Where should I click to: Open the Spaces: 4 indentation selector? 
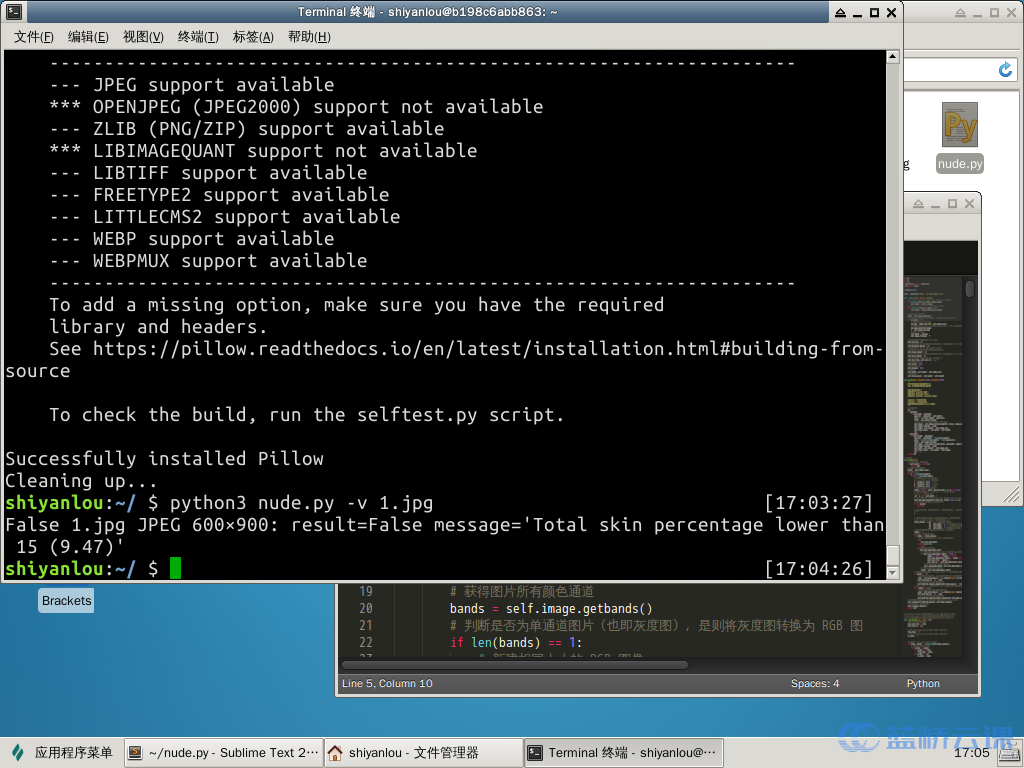tap(815, 684)
